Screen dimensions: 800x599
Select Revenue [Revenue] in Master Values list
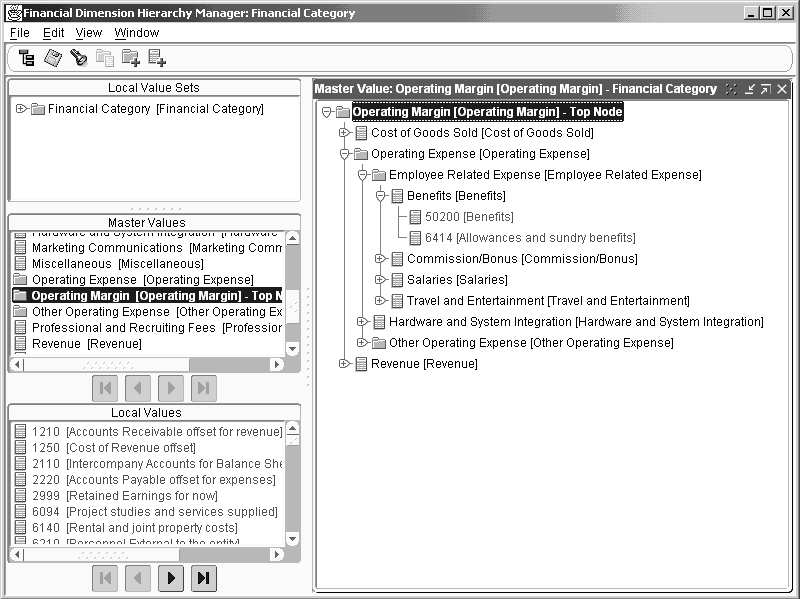[x=87, y=343]
